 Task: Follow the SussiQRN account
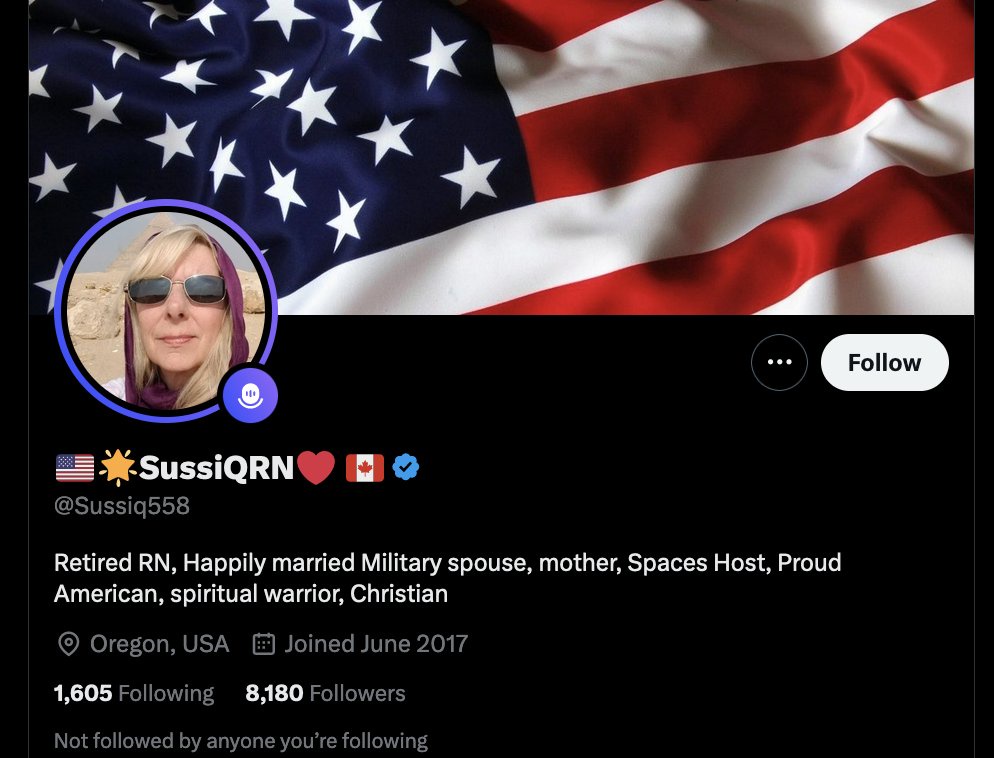[x=884, y=363]
